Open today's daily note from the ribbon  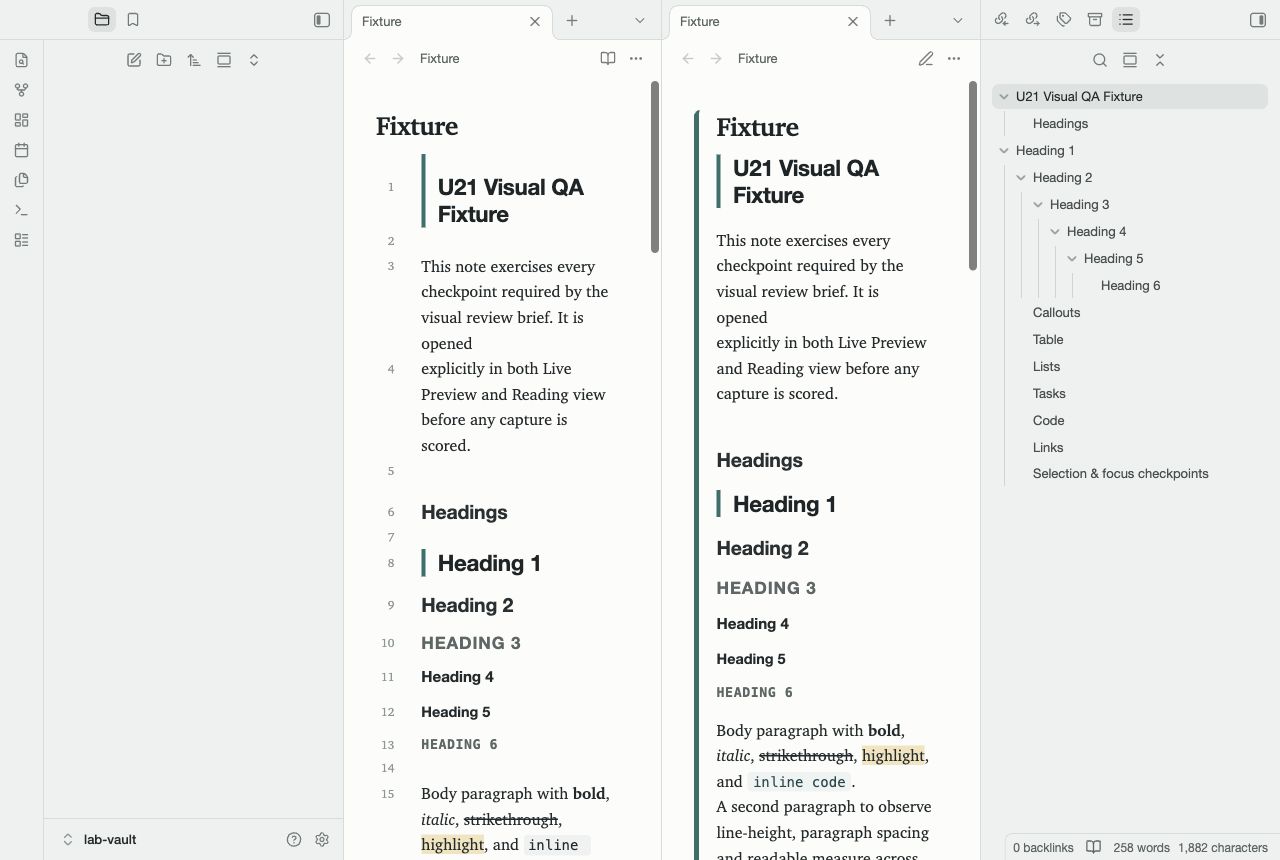tap(22, 150)
